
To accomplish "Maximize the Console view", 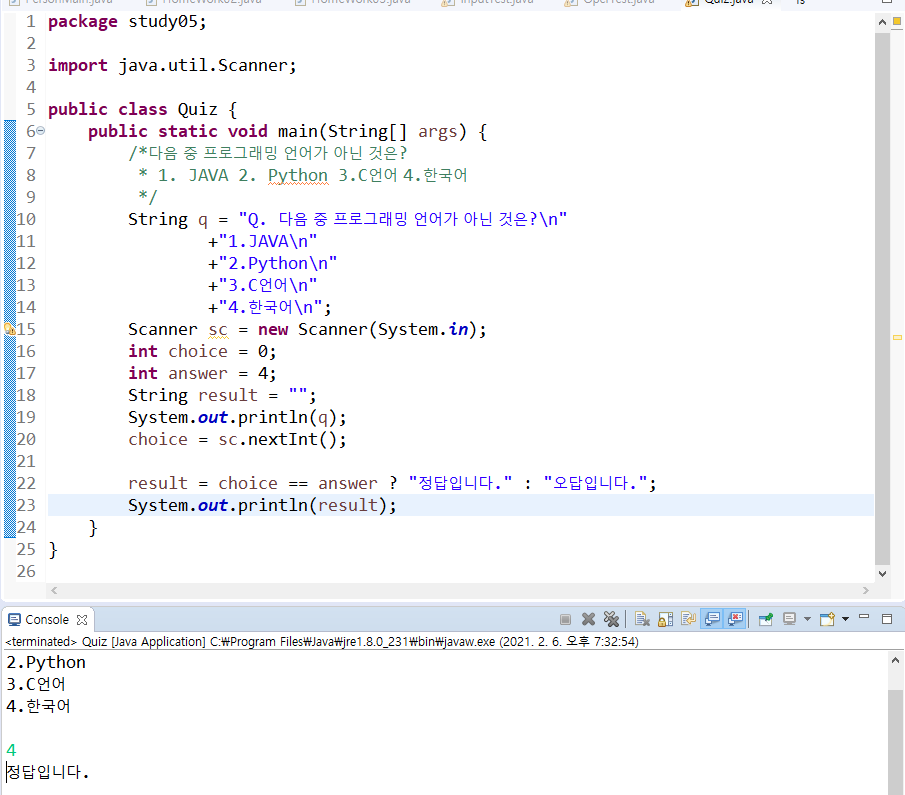I will [x=887, y=619].
